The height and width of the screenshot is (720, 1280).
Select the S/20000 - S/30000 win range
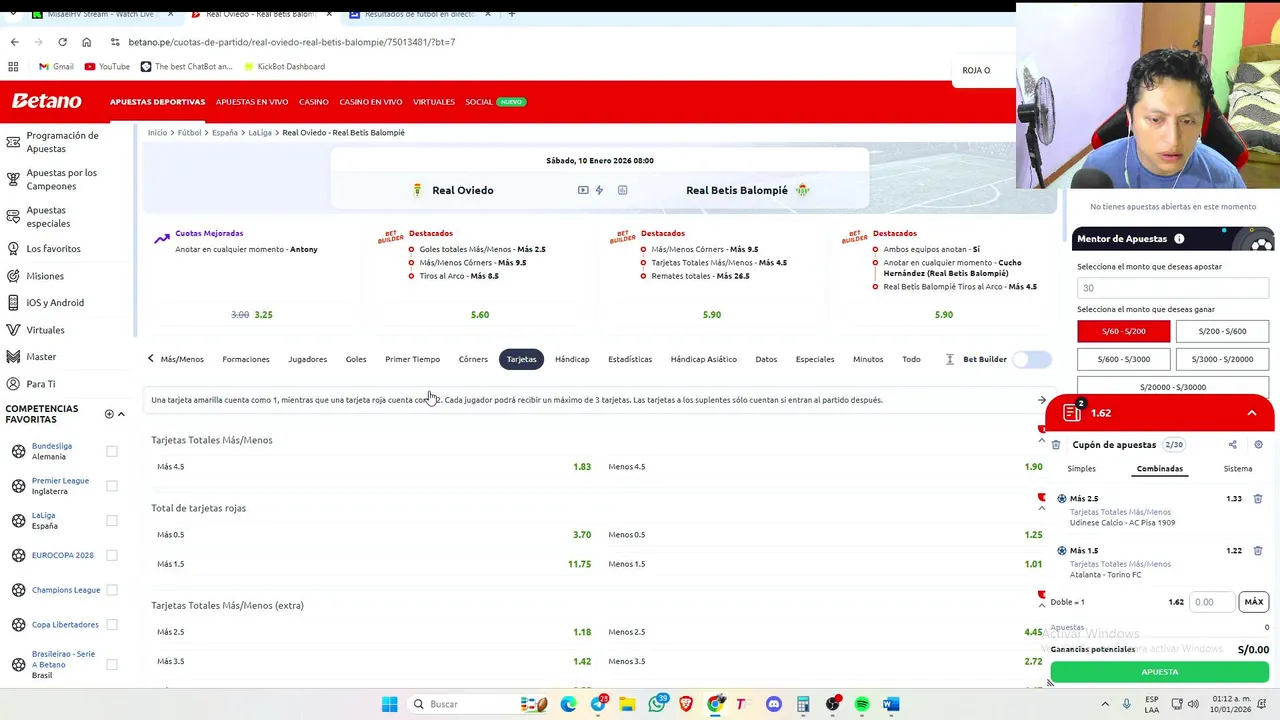tap(1173, 387)
